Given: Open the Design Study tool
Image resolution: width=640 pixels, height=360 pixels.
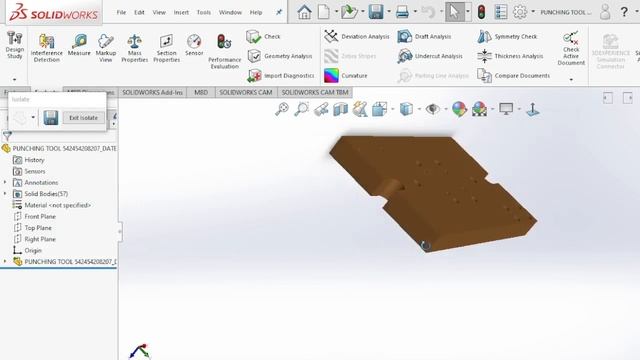Looking at the screenshot, I should (15, 45).
